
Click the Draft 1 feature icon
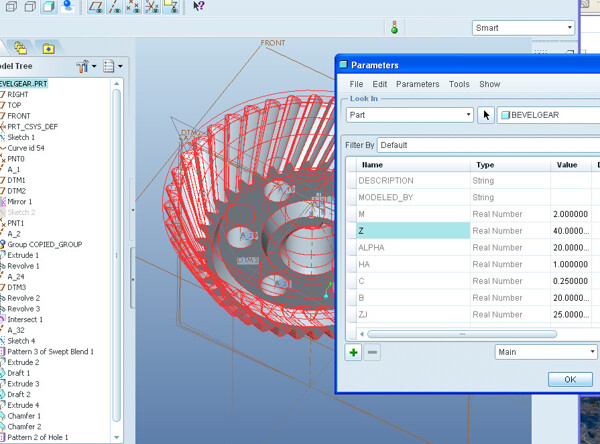point(2,373)
